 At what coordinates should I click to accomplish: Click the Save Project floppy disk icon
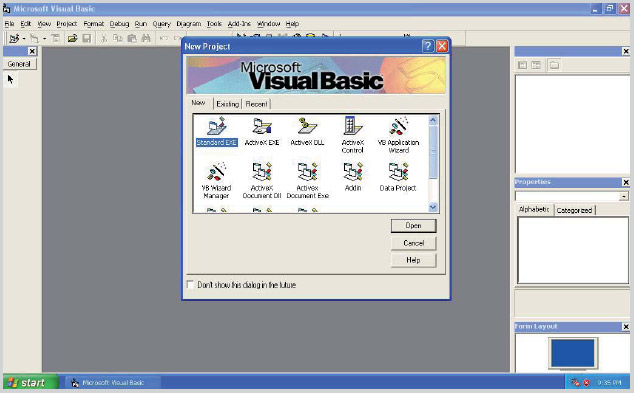87,38
